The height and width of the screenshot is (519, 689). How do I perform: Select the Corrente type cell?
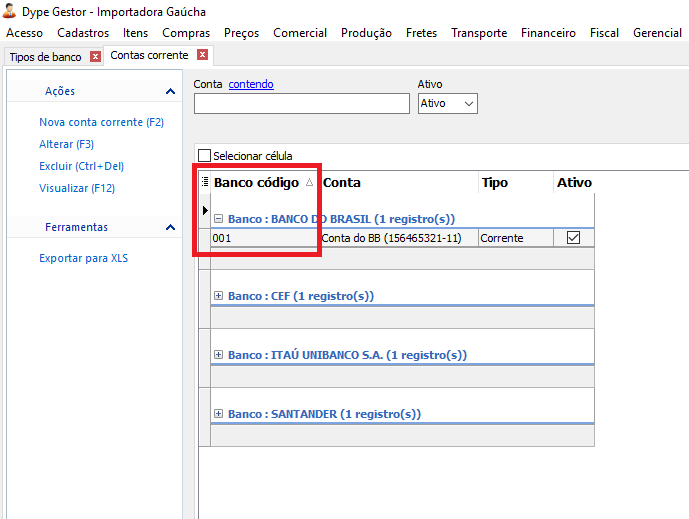516,238
